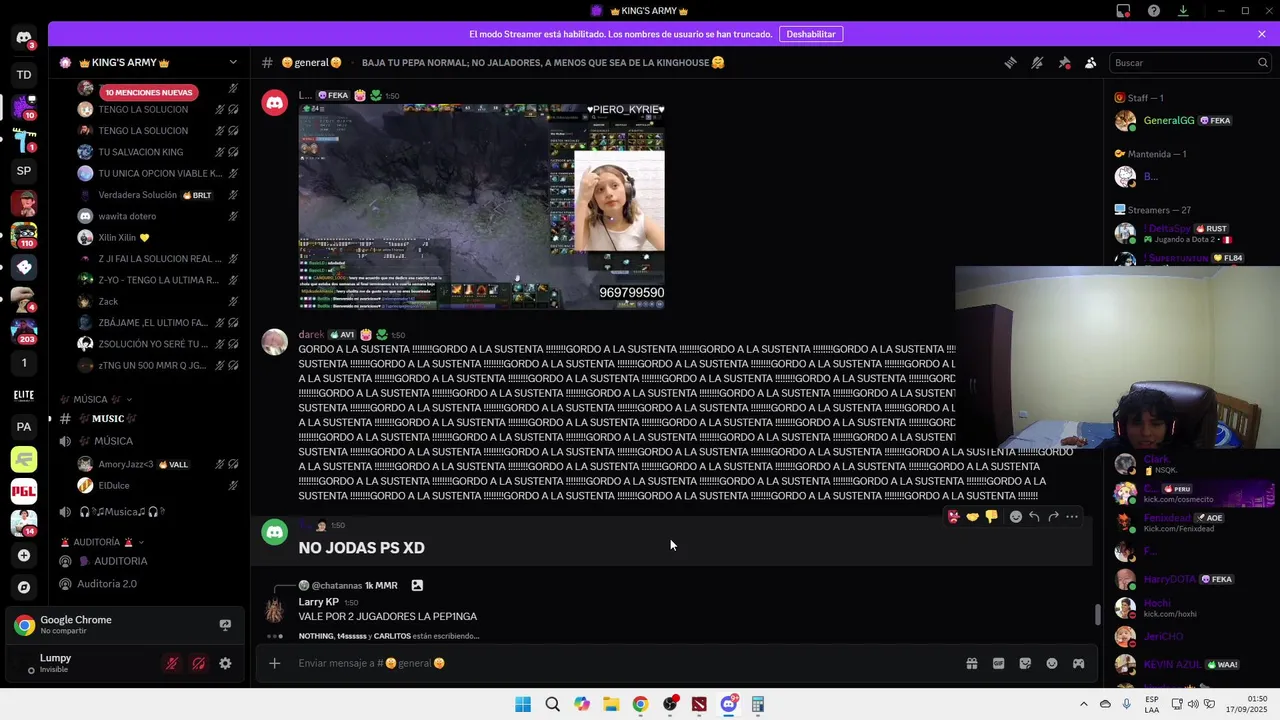Collapse the AUDITORÍA category
This screenshot has height=720, width=1280.
pos(103,542)
